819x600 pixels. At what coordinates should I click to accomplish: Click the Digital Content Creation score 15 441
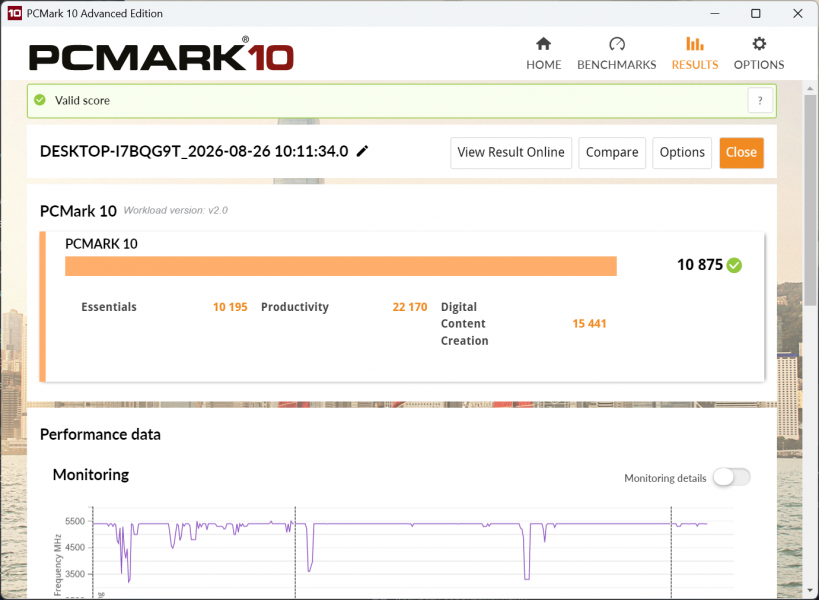589,324
